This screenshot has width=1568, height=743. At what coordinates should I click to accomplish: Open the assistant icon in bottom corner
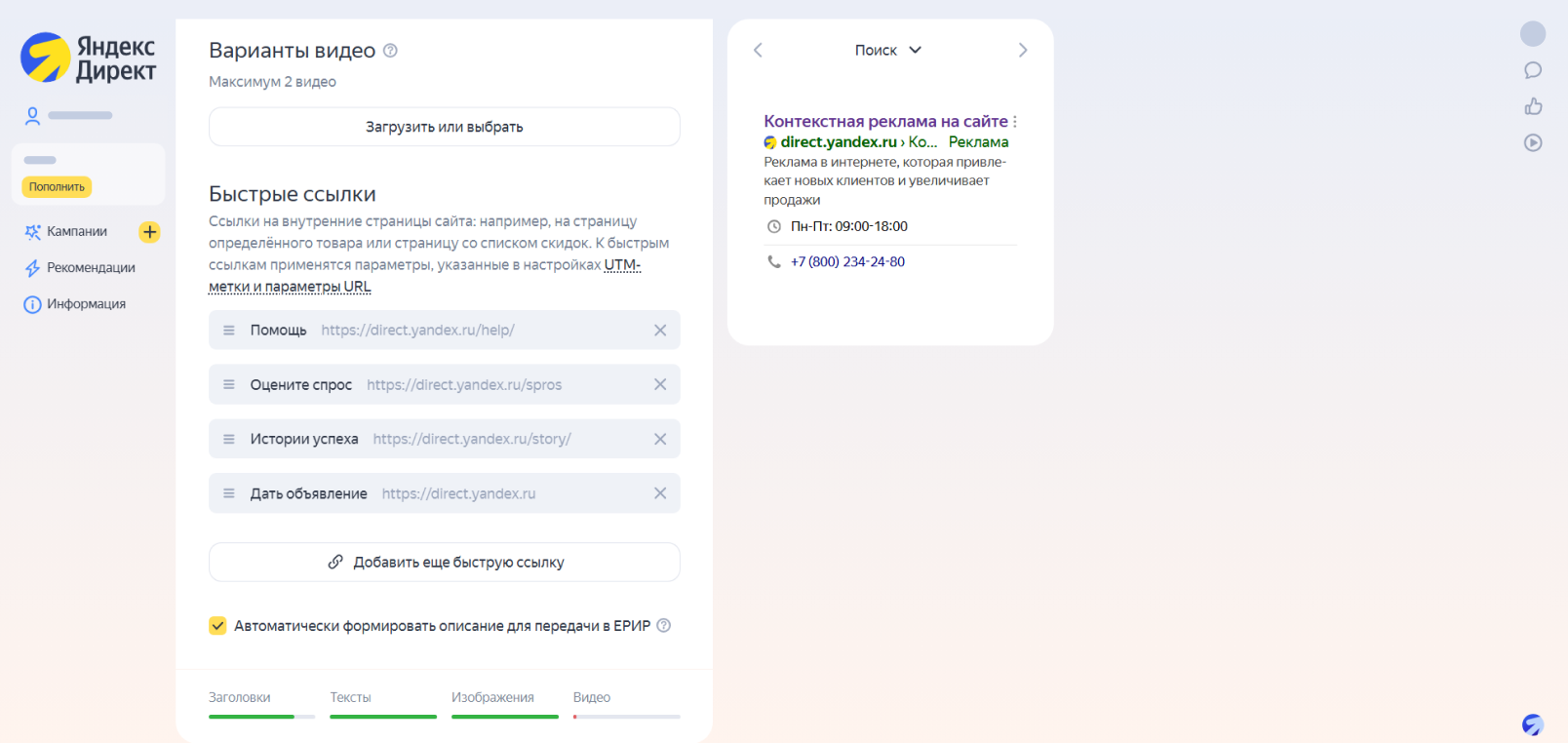click(x=1533, y=724)
